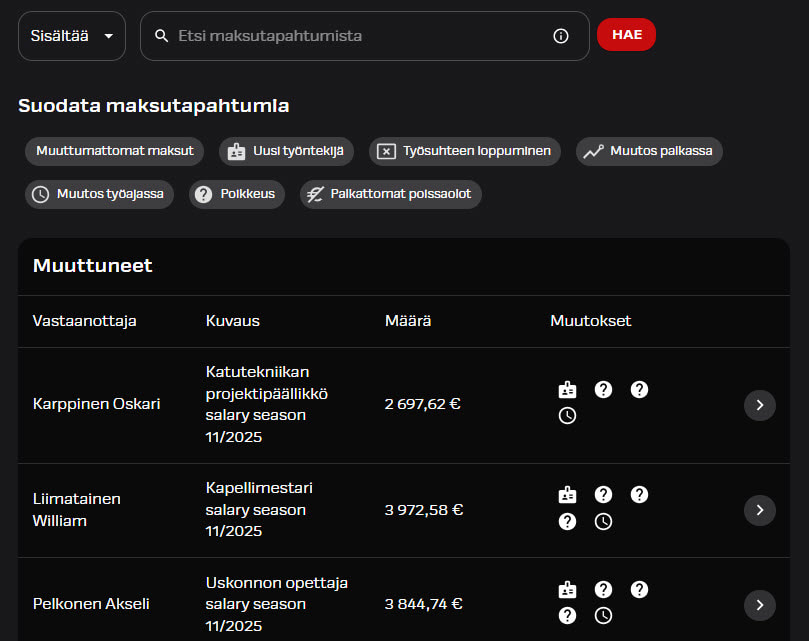Image resolution: width=809 pixels, height=641 pixels.
Task: Click the magnifier search icon
Action: [x=161, y=36]
